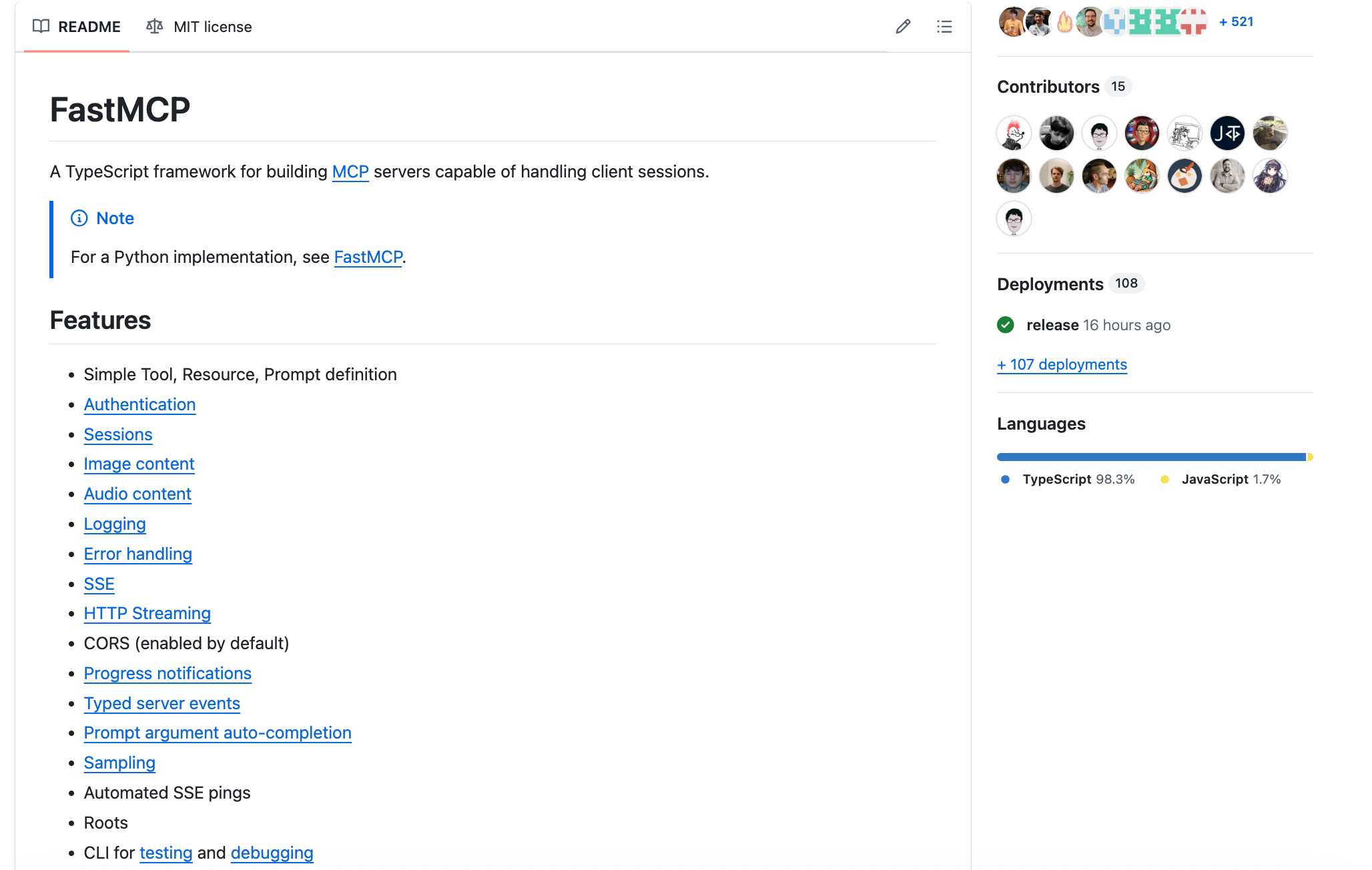This screenshot has width=1372, height=870.
Task: Open the Deployments heading link
Action: (1050, 284)
